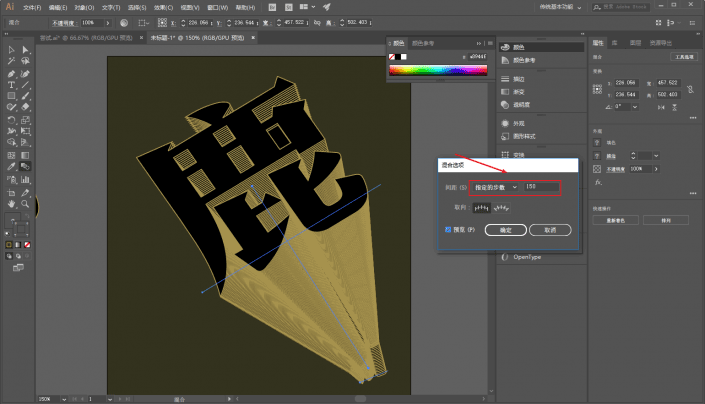This screenshot has height=404, width=705.
Task: Open the 文件(F) menu
Action: [x=32, y=8]
